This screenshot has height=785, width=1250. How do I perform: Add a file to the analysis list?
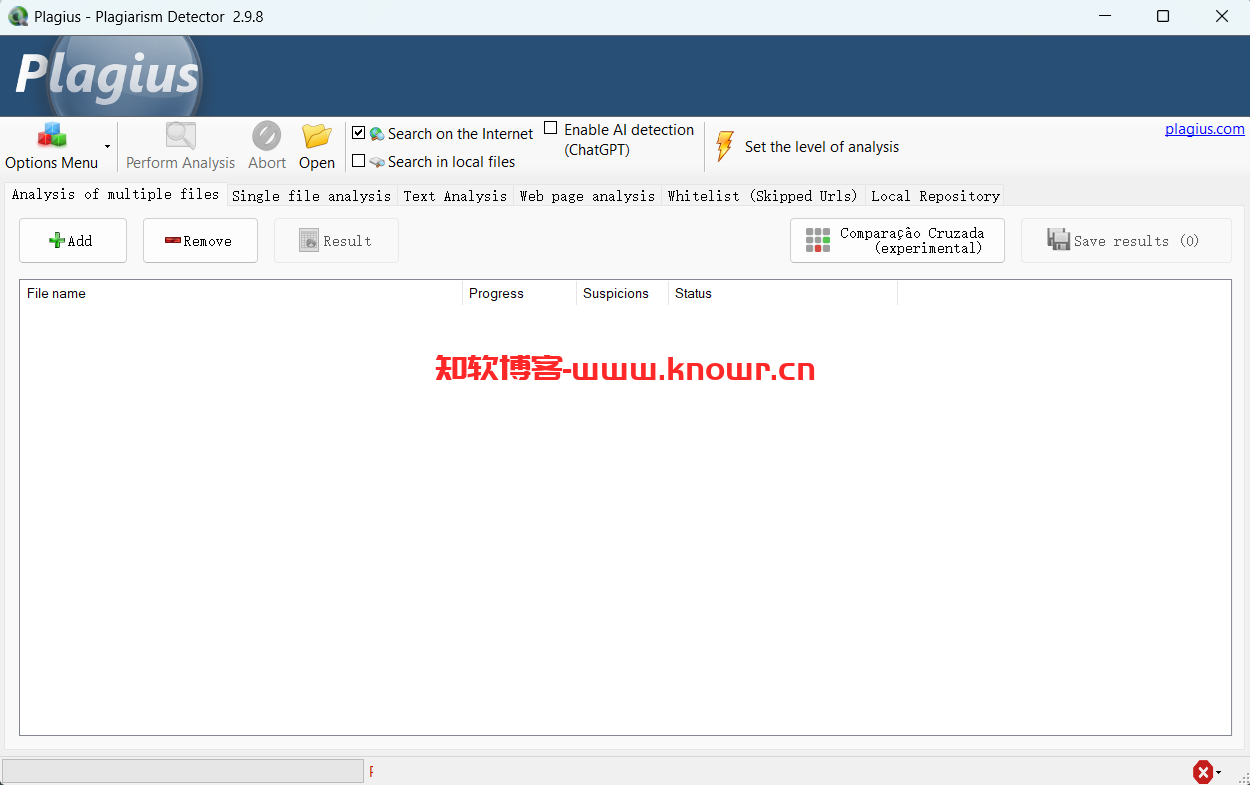click(73, 241)
